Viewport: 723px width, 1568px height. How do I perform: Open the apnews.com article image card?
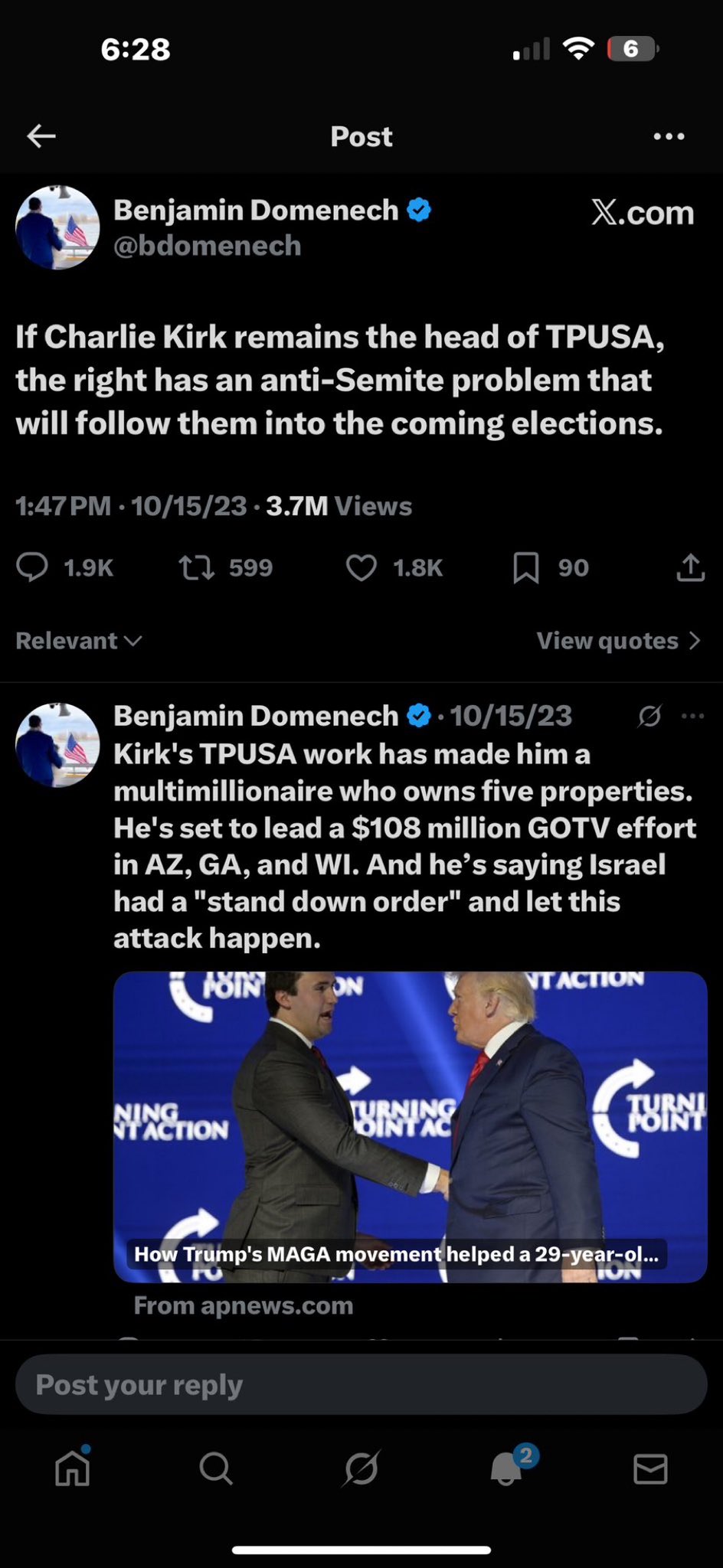coord(410,1125)
